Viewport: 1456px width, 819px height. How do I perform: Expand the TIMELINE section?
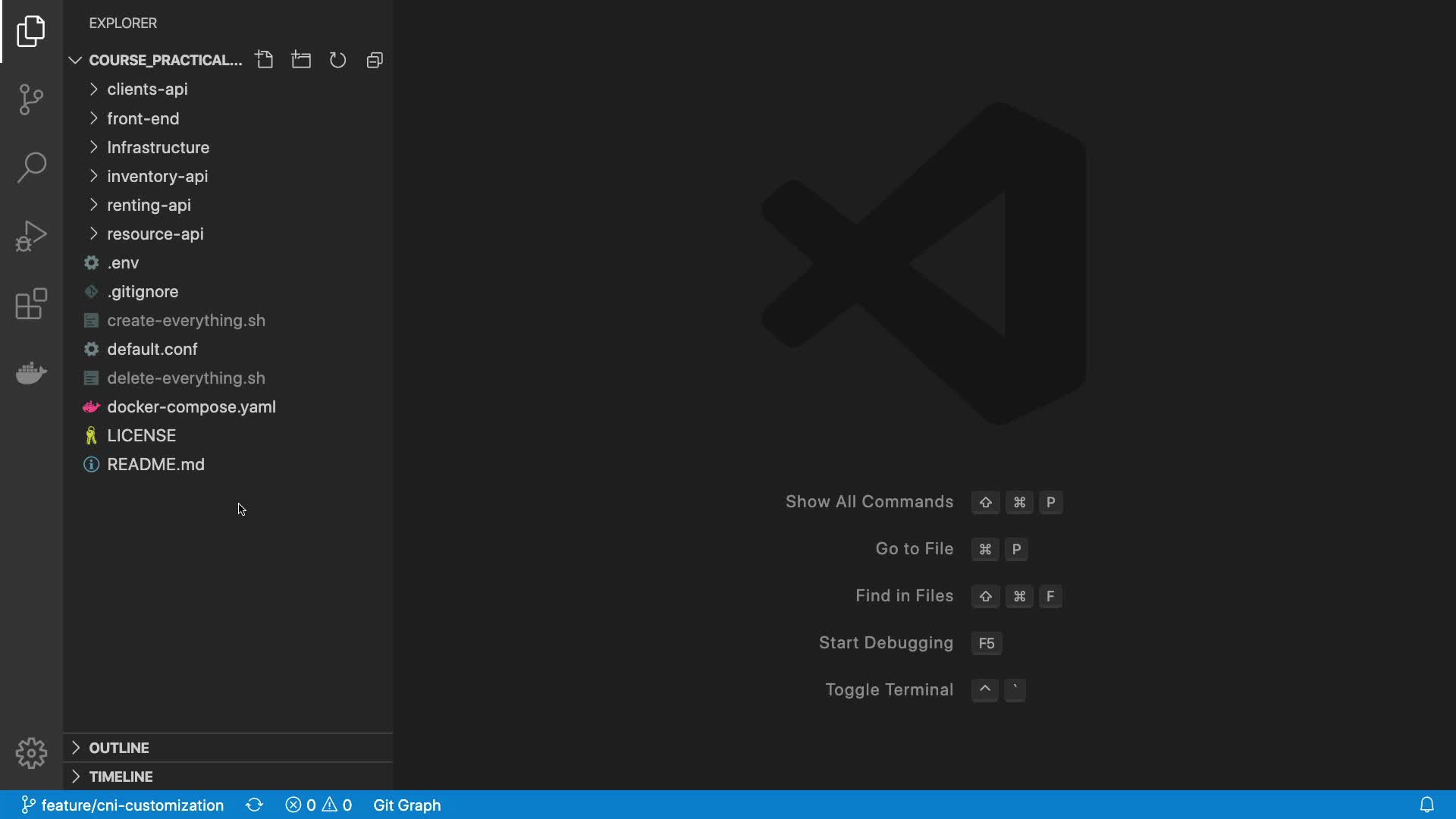(121, 777)
